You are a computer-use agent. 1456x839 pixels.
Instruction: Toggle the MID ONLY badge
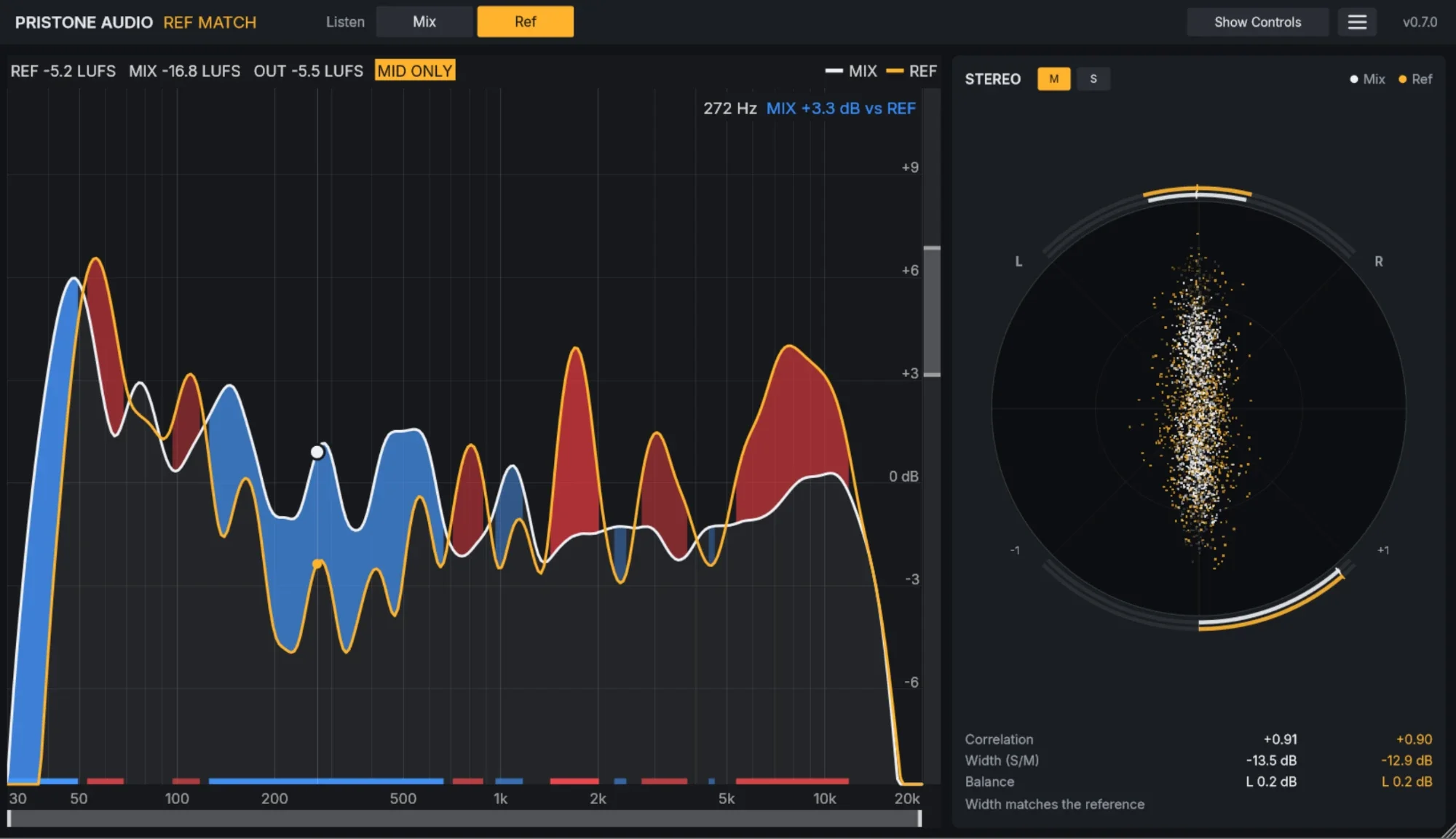pos(415,71)
